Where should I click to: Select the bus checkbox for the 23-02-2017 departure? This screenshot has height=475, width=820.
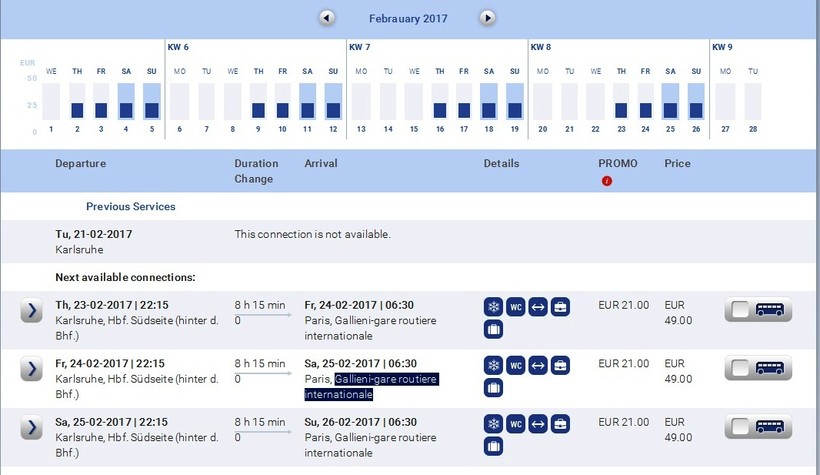coord(740,310)
